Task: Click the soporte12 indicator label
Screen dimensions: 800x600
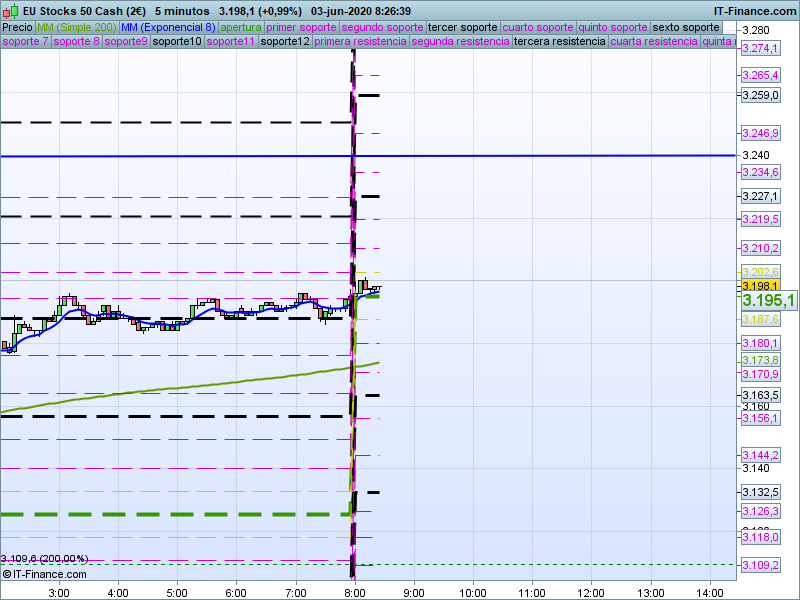Action: coord(285,42)
